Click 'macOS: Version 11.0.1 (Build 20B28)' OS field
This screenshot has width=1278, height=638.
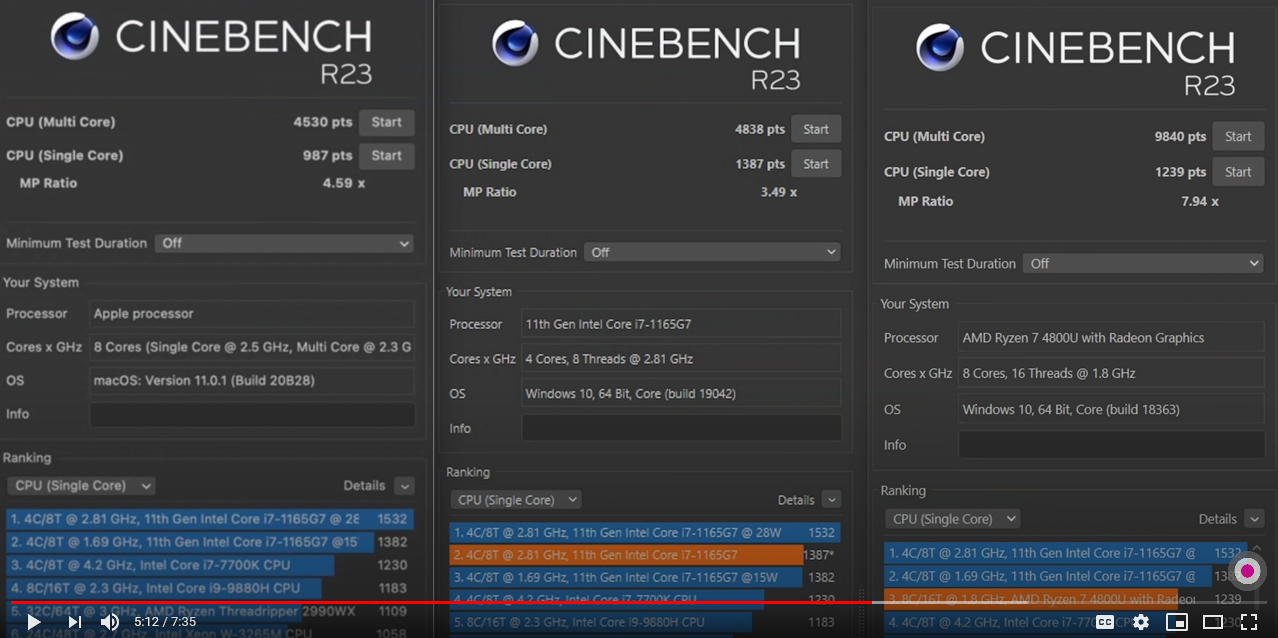[x=252, y=381]
